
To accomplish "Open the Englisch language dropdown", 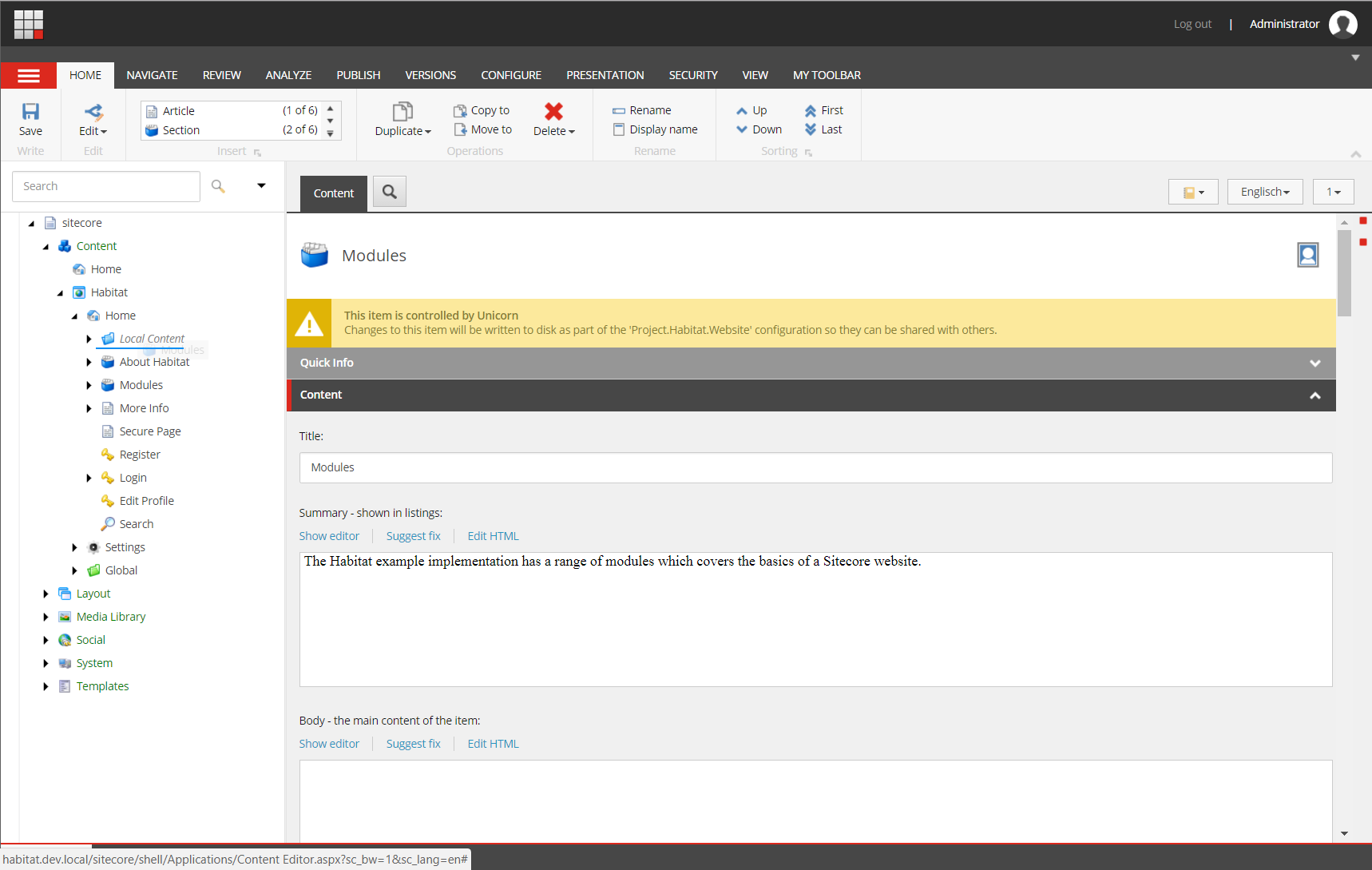I will coord(1265,192).
